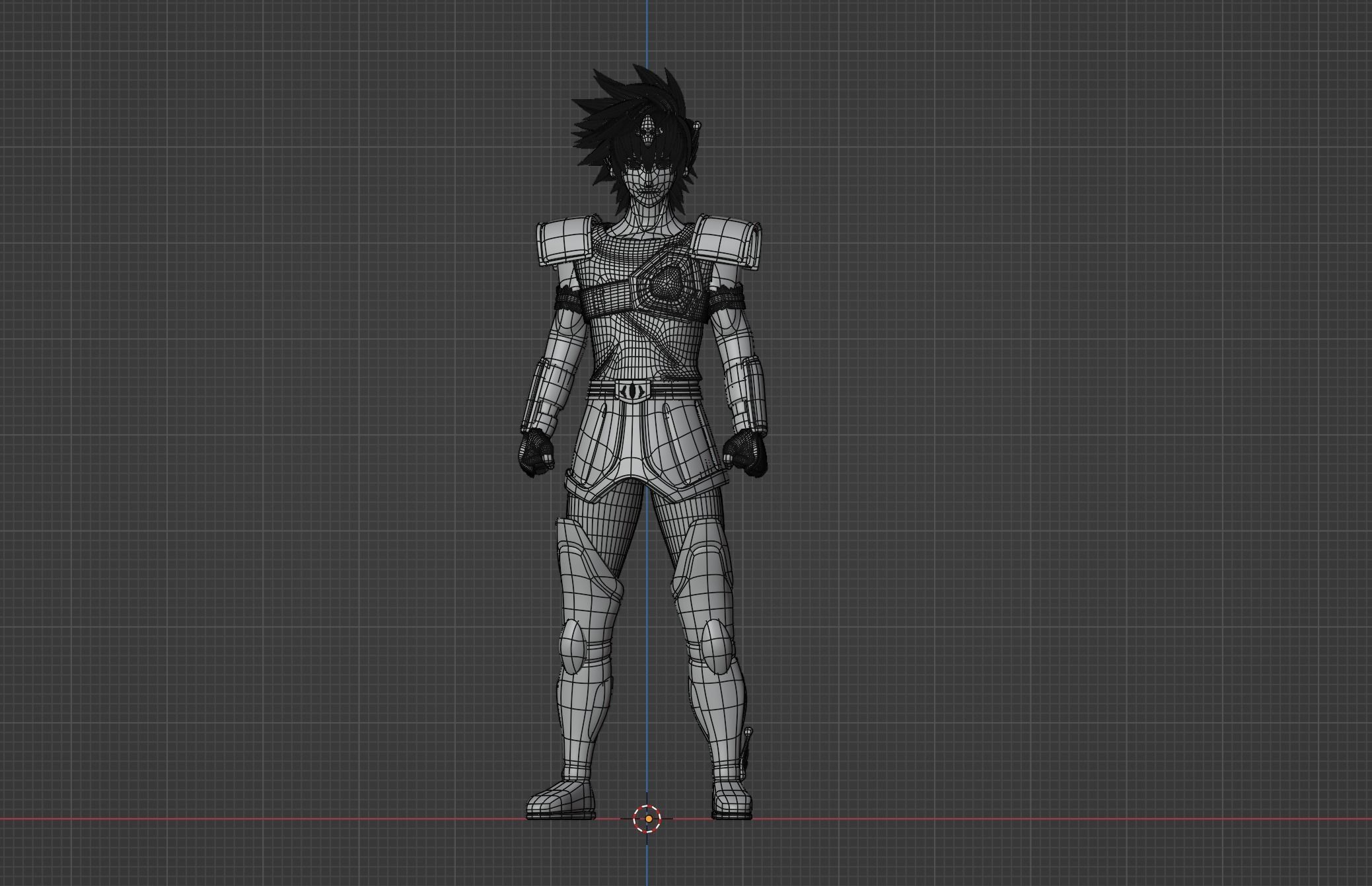
Task: Select the oval knee pad on the screen's right
Action: pyautogui.click(x=716, y=646)
